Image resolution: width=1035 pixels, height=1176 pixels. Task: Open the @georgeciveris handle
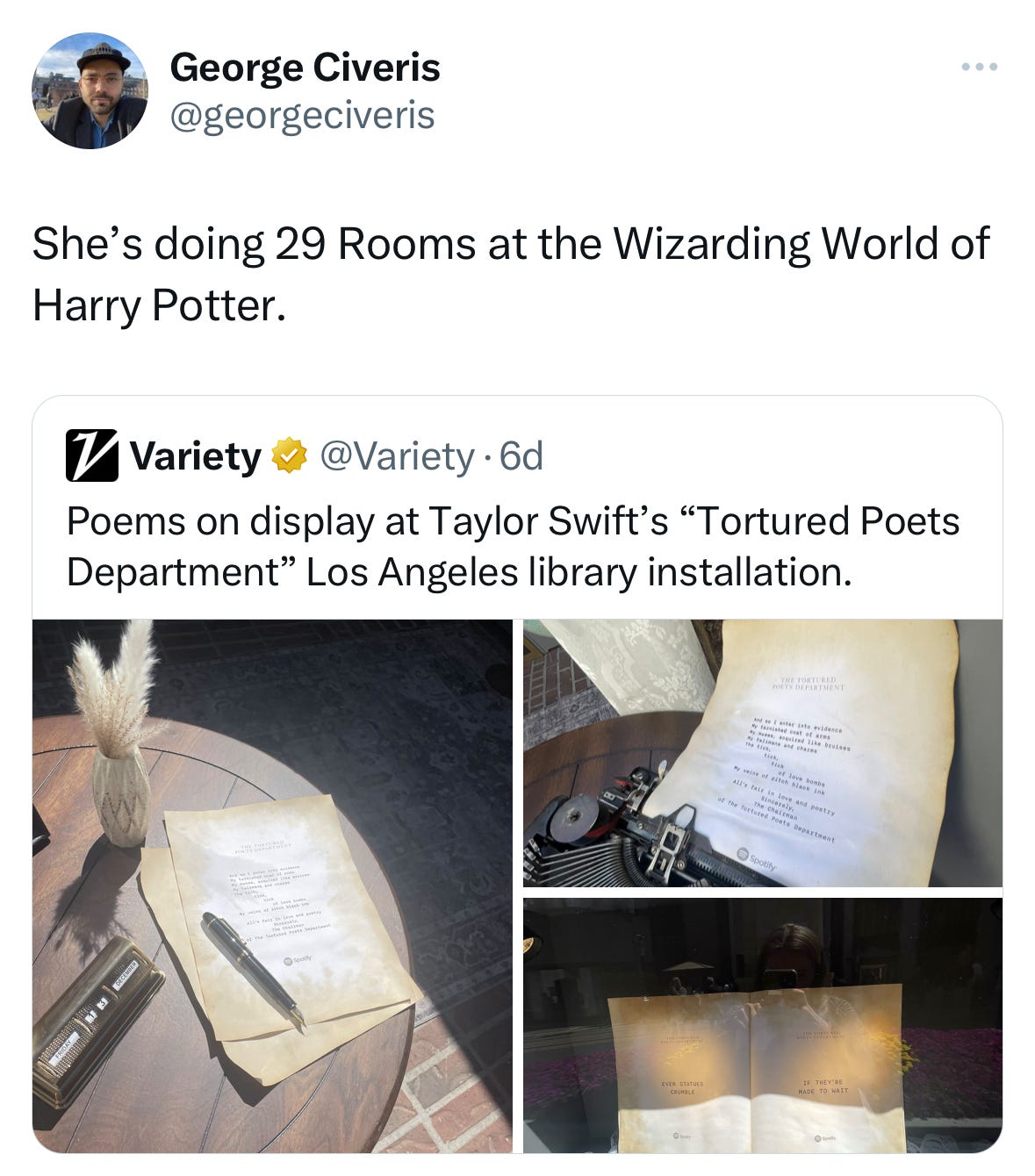point(302,115)
